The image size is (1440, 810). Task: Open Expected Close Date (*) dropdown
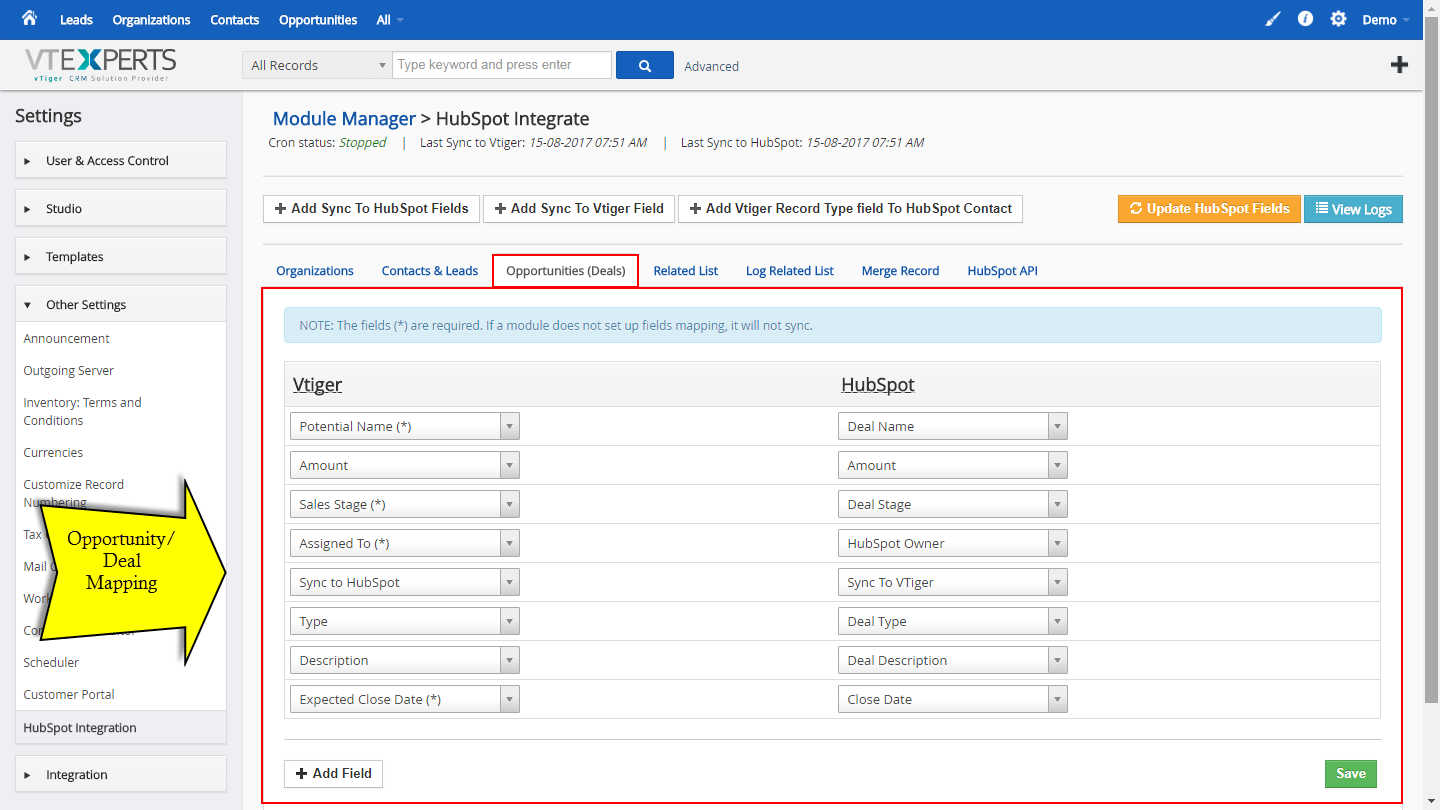click(405, 699)
